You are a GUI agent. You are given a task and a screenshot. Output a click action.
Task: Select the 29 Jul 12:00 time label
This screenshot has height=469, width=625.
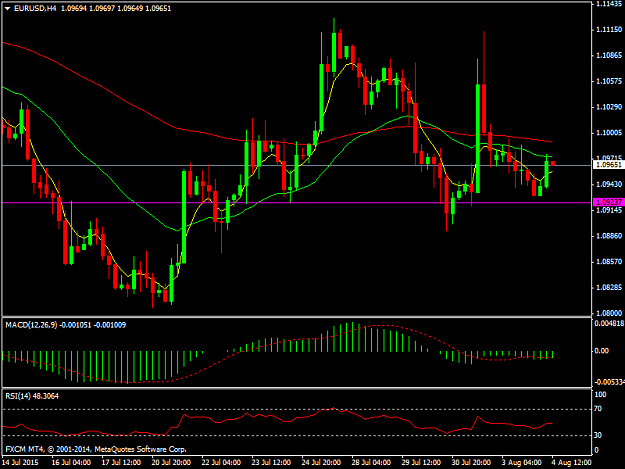[x=421, y=463]
